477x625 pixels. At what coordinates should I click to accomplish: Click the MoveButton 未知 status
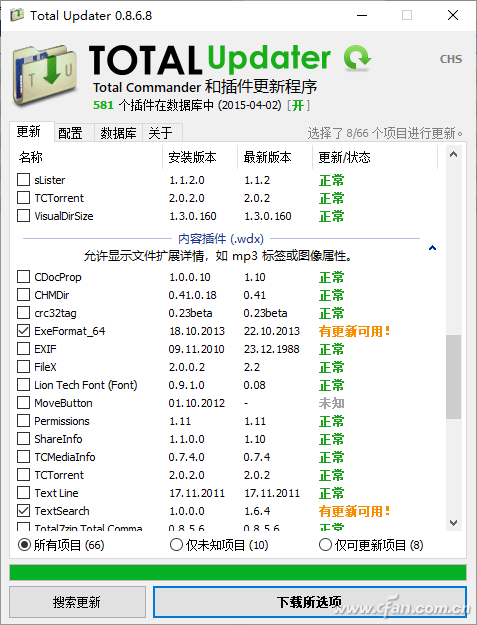[332, 403]
